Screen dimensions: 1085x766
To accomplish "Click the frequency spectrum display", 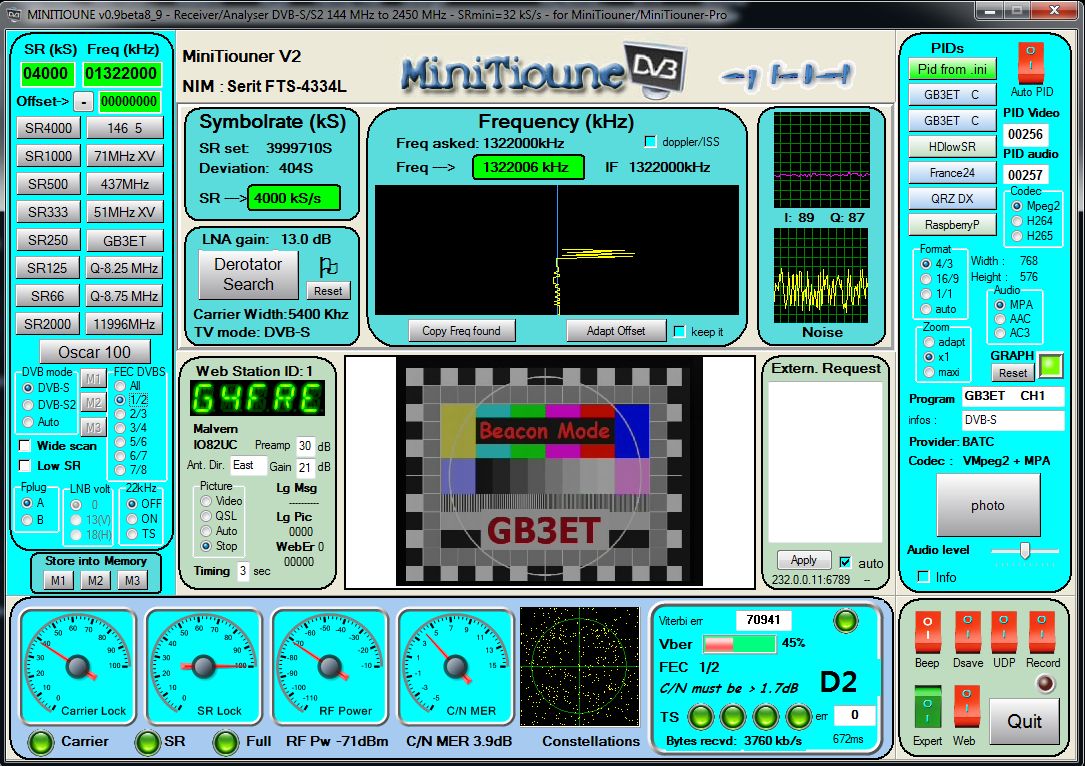I will [556, 250].
